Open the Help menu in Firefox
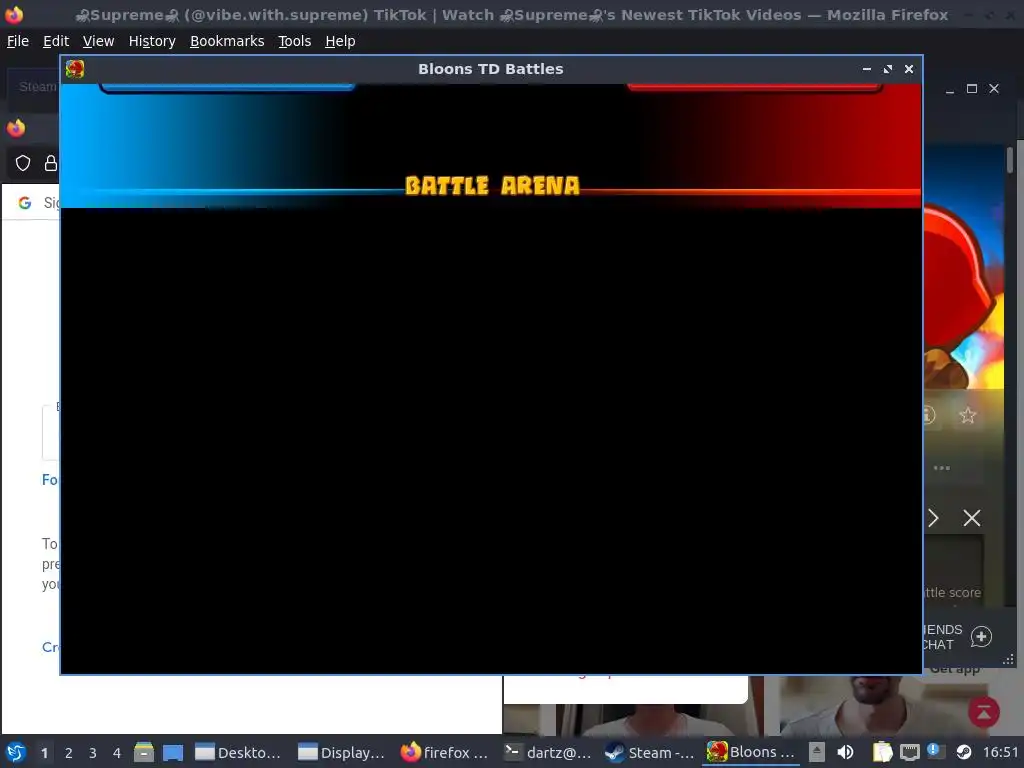This screenshot has width=1024, height=768. tap(340, 41)
